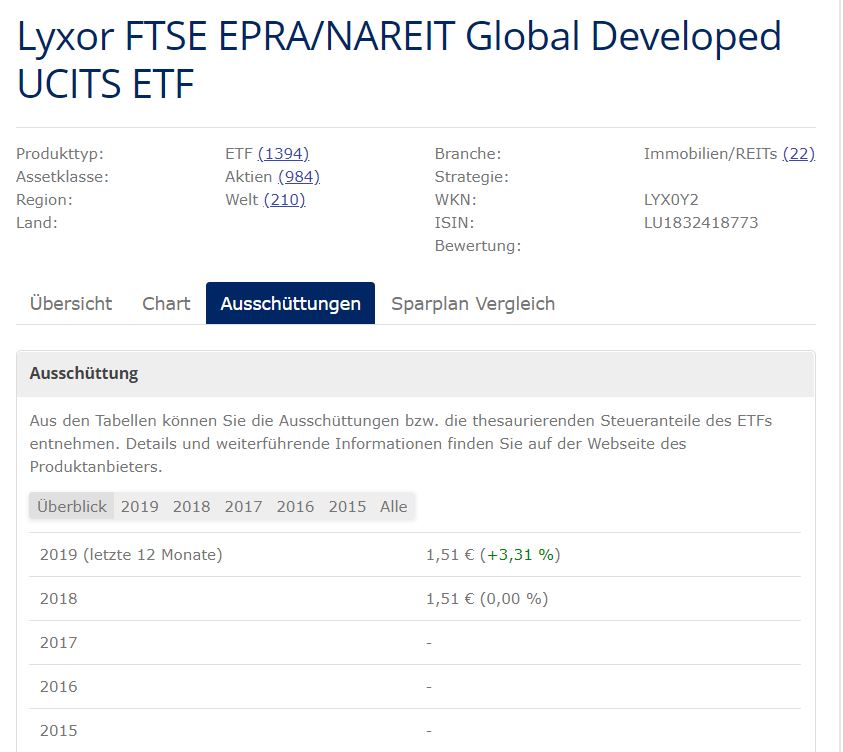Click the Produkttyp label
The width and height of the screenshot is (843, 752).
point(60,154)
